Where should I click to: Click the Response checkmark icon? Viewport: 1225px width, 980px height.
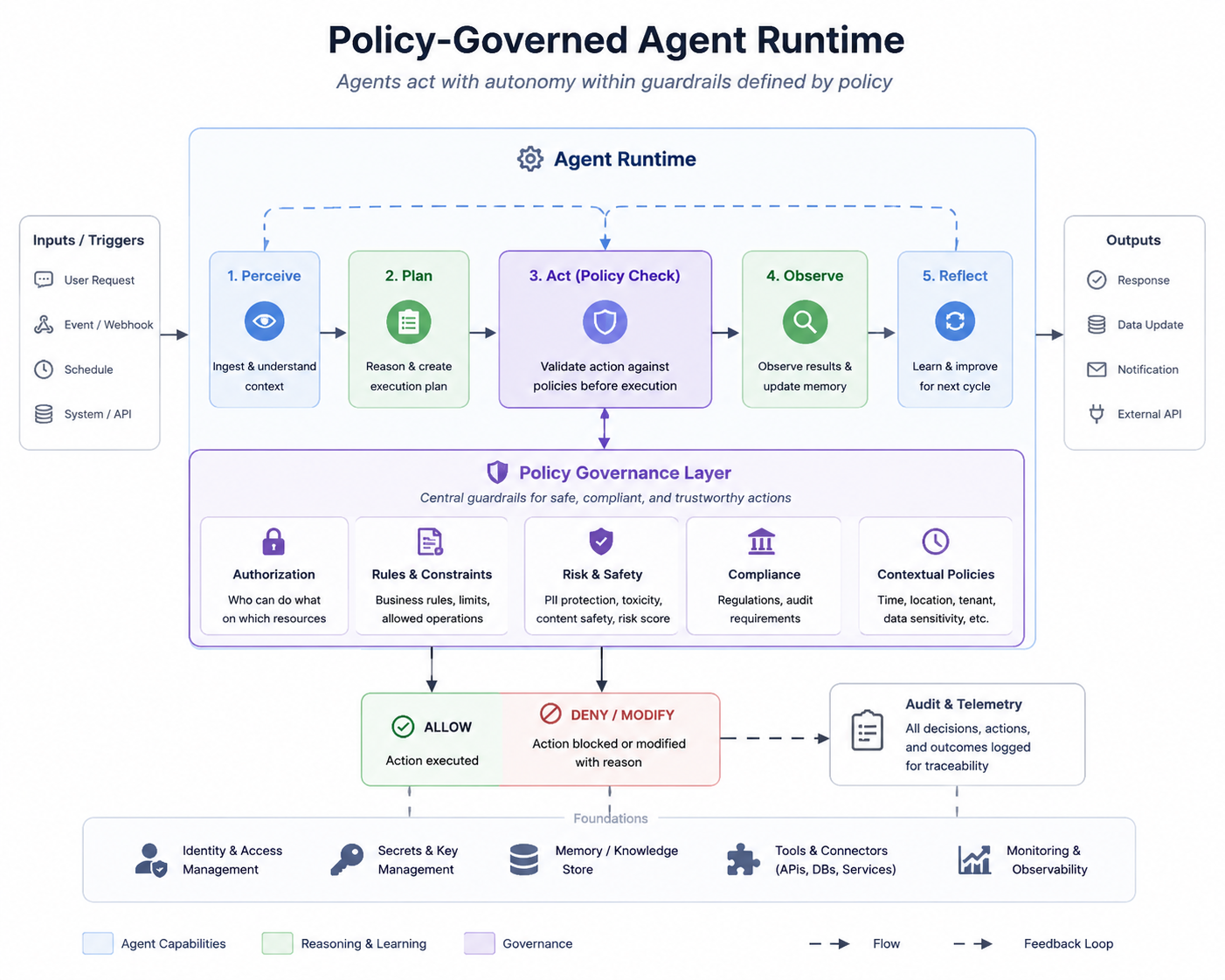tap(1097, 280)
